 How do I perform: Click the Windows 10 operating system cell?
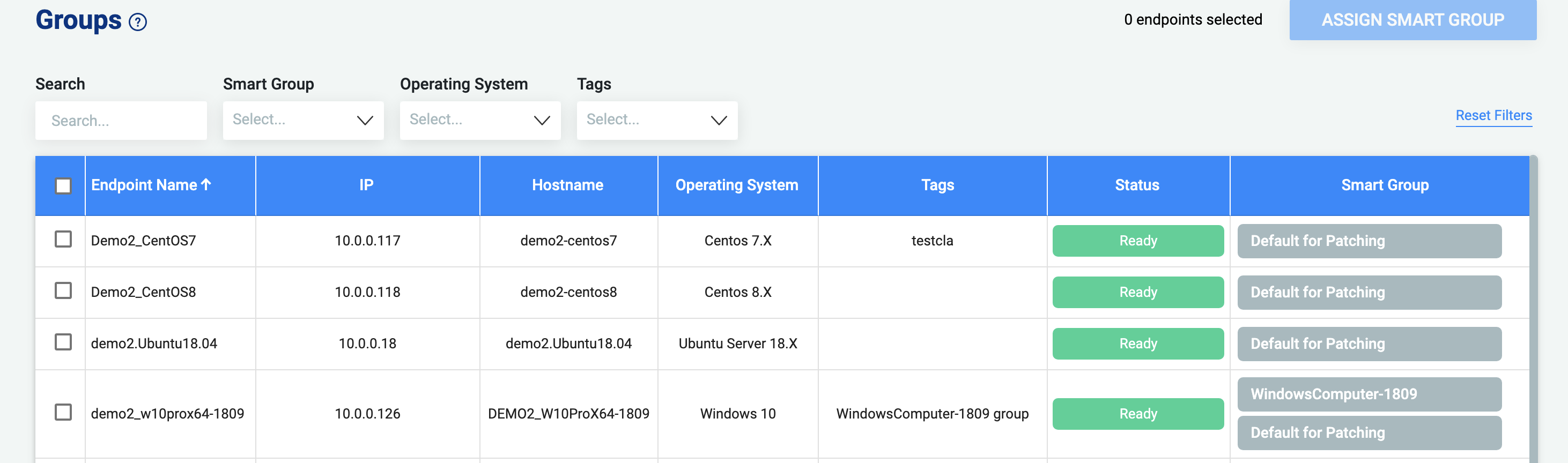pyautogui.click(x=738, y=414)
